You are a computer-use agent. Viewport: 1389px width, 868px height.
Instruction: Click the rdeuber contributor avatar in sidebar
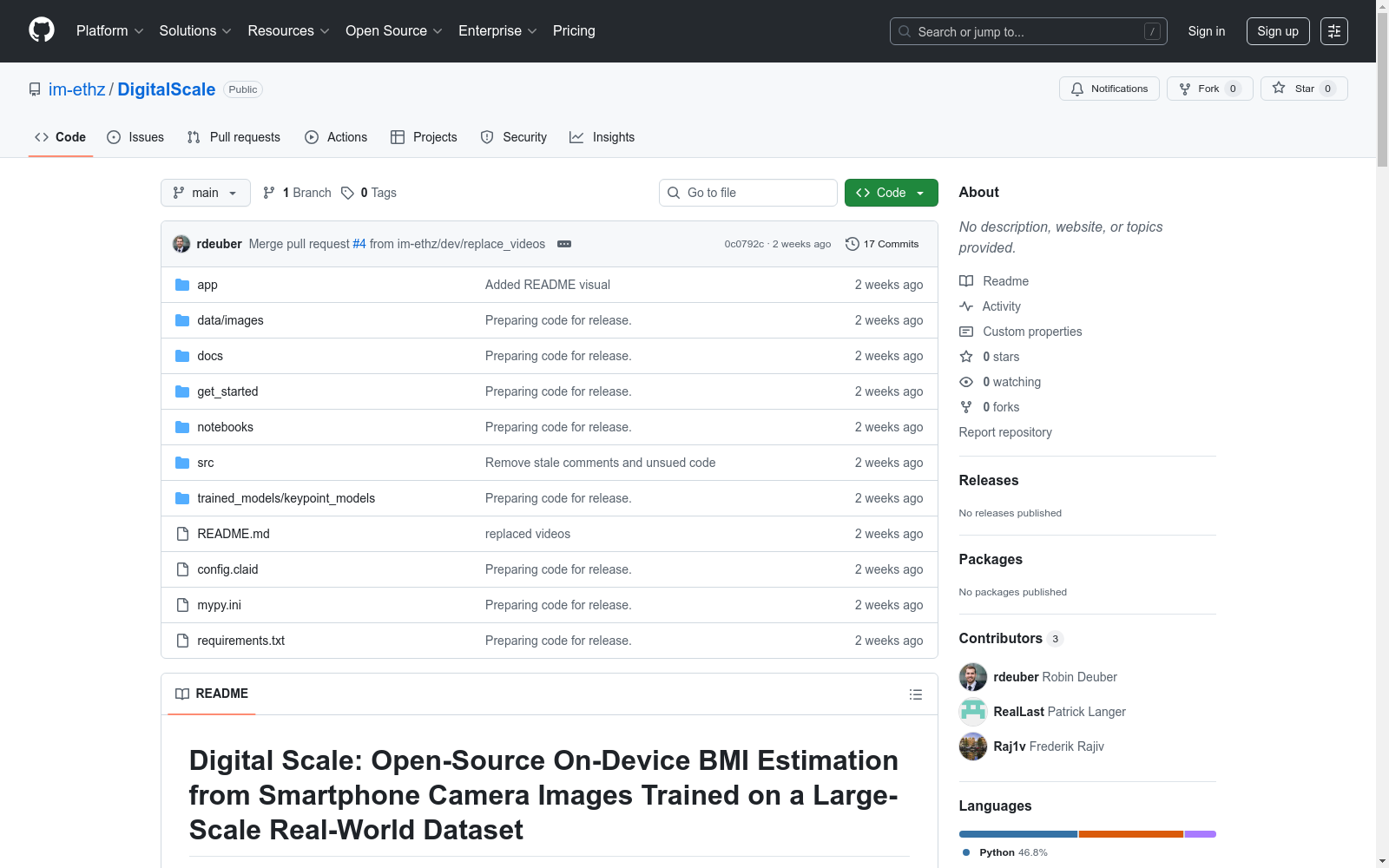[973, 677]
